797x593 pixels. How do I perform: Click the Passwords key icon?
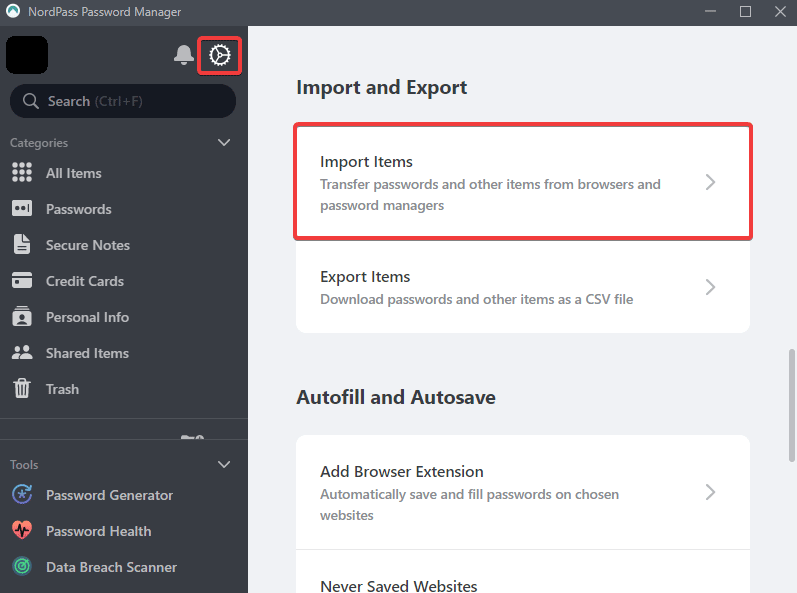click(x=22, y=208)
